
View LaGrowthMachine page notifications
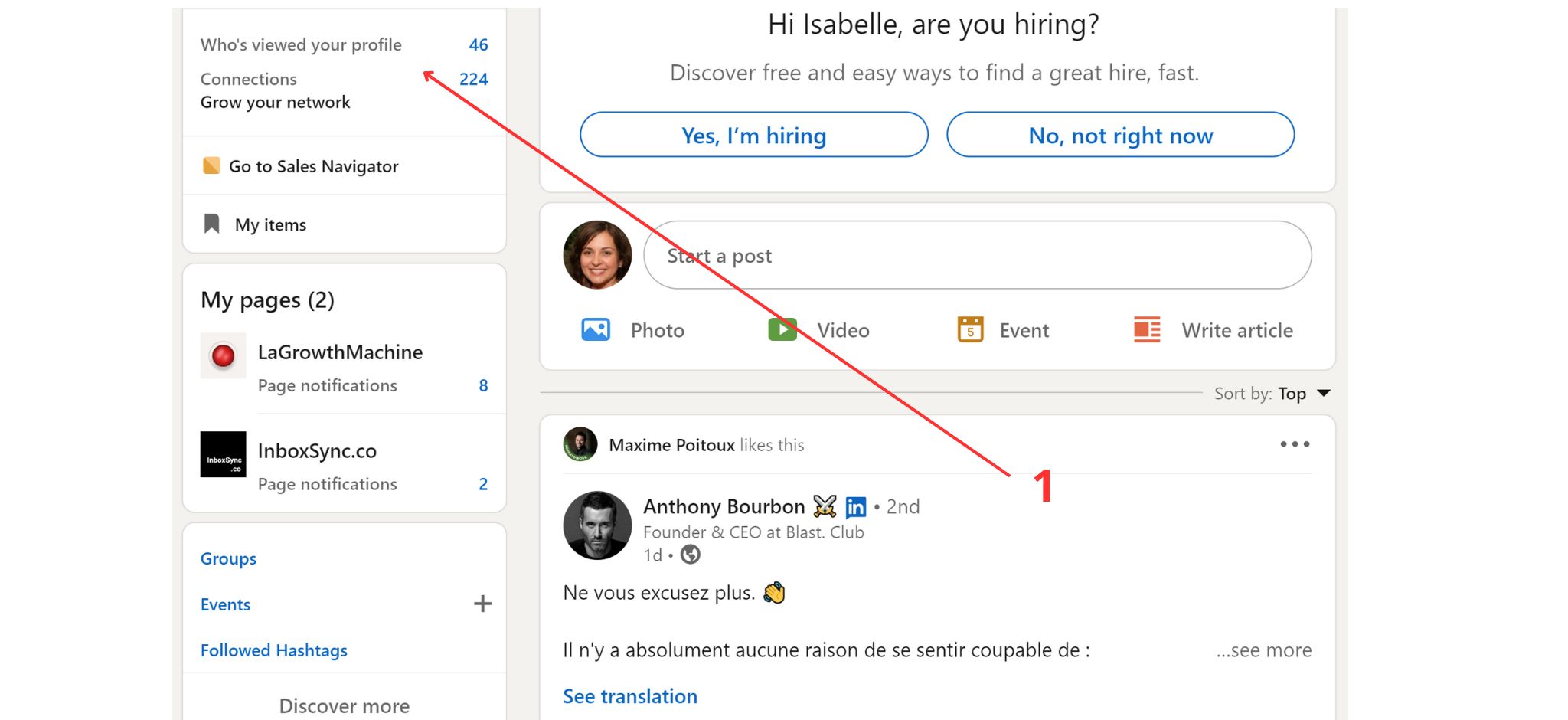(328, 385)
